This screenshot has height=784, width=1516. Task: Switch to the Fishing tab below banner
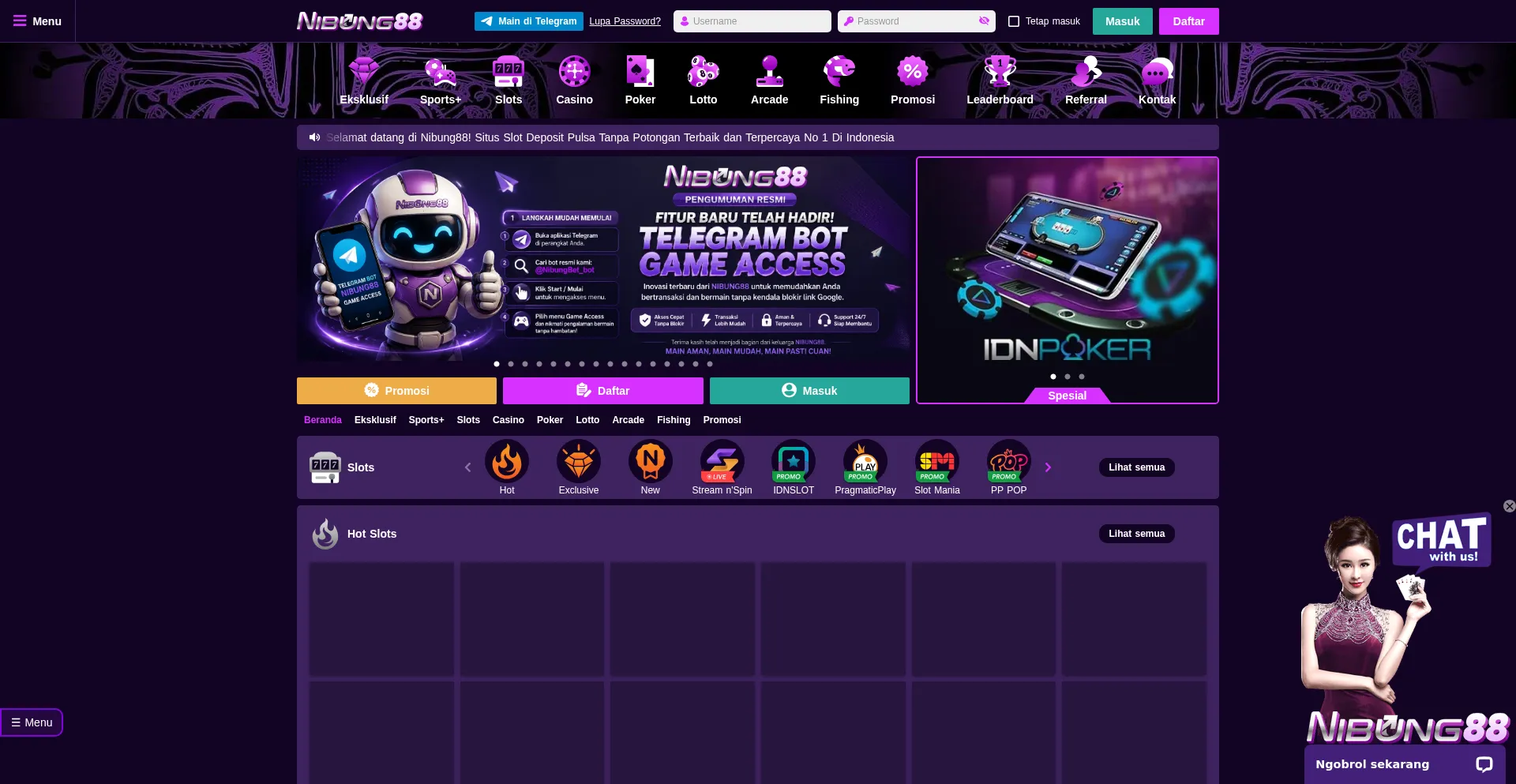(x=674, y=420)
